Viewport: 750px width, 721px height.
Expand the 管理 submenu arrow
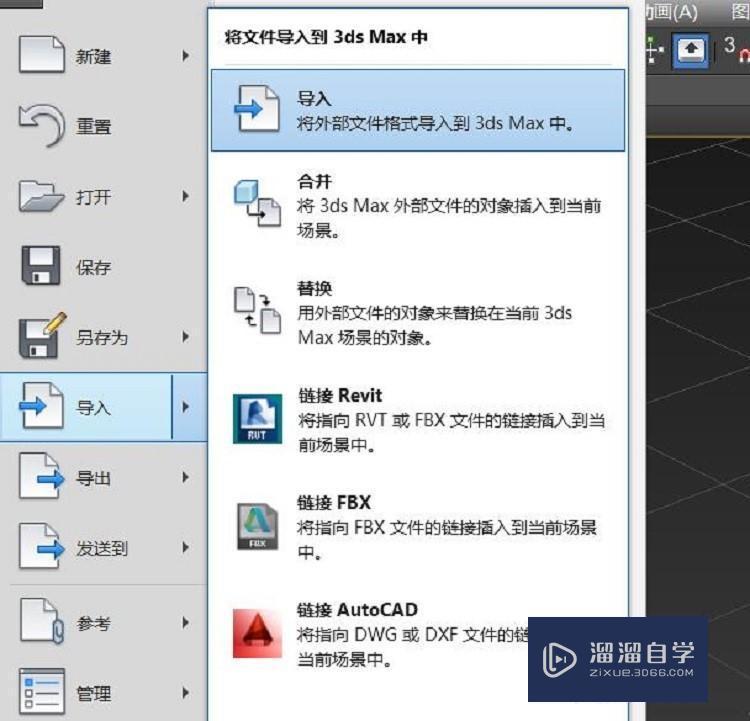click(186, 693)
